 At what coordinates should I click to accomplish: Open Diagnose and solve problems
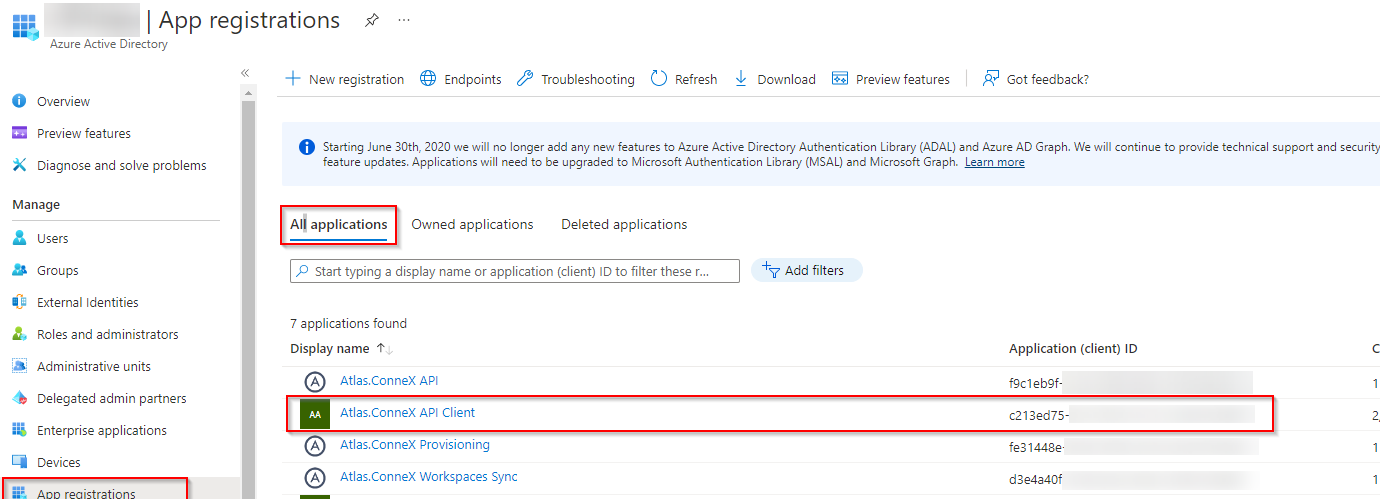[122, 165]
